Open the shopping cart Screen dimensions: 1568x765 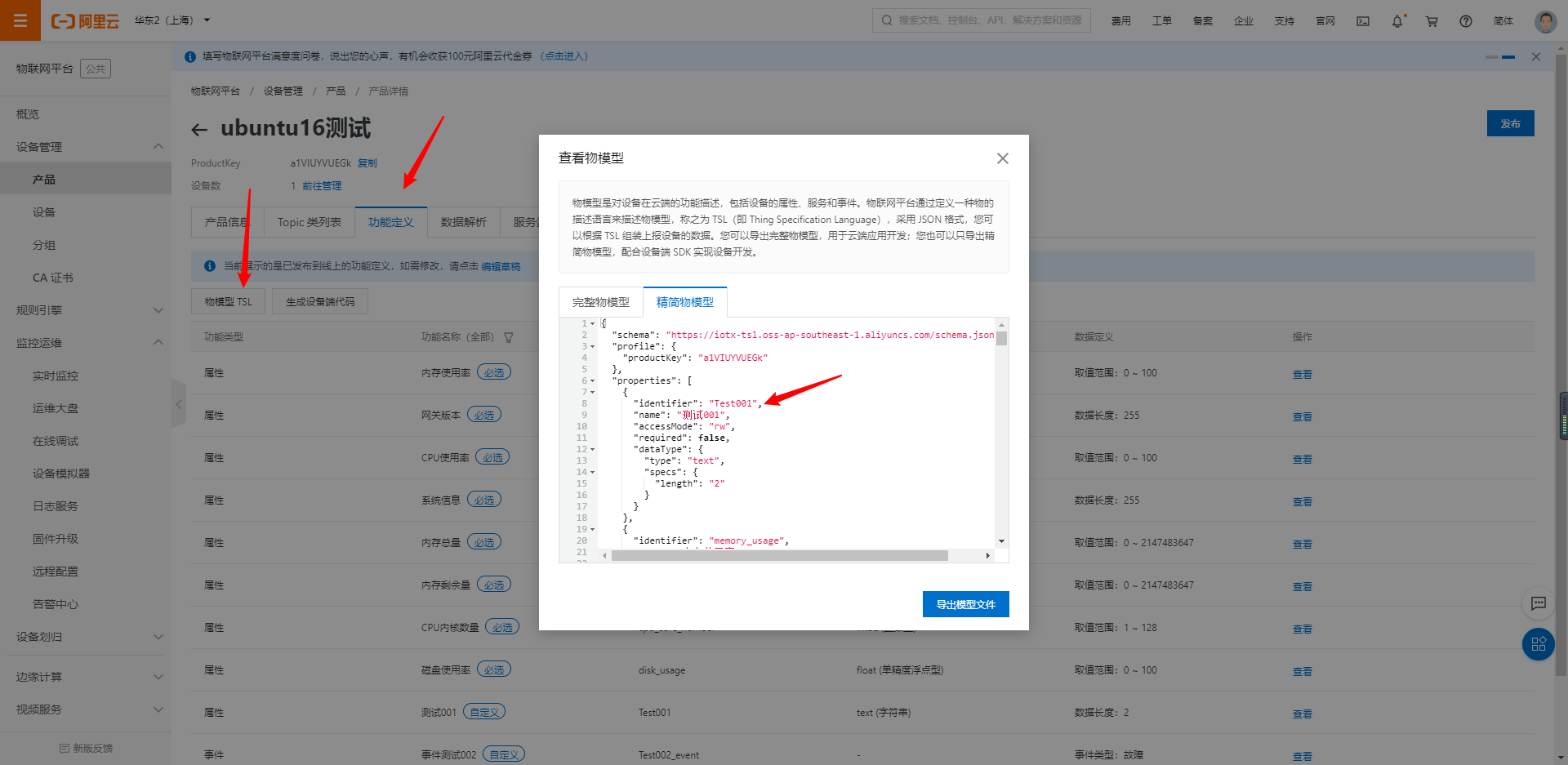(x=1432, y=21)
